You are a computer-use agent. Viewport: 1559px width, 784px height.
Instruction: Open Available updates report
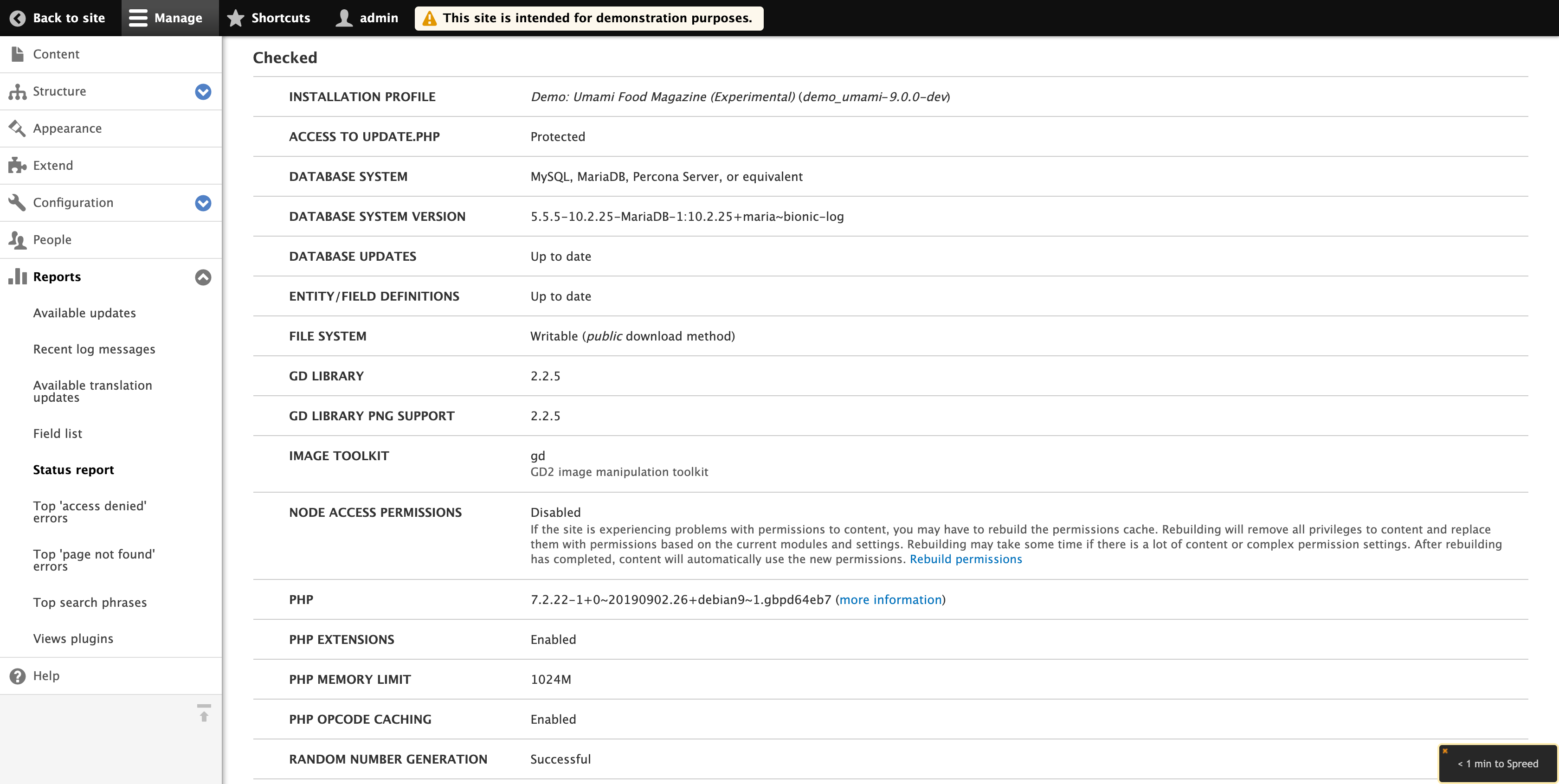pyautogui.click(x=85, y=313)
